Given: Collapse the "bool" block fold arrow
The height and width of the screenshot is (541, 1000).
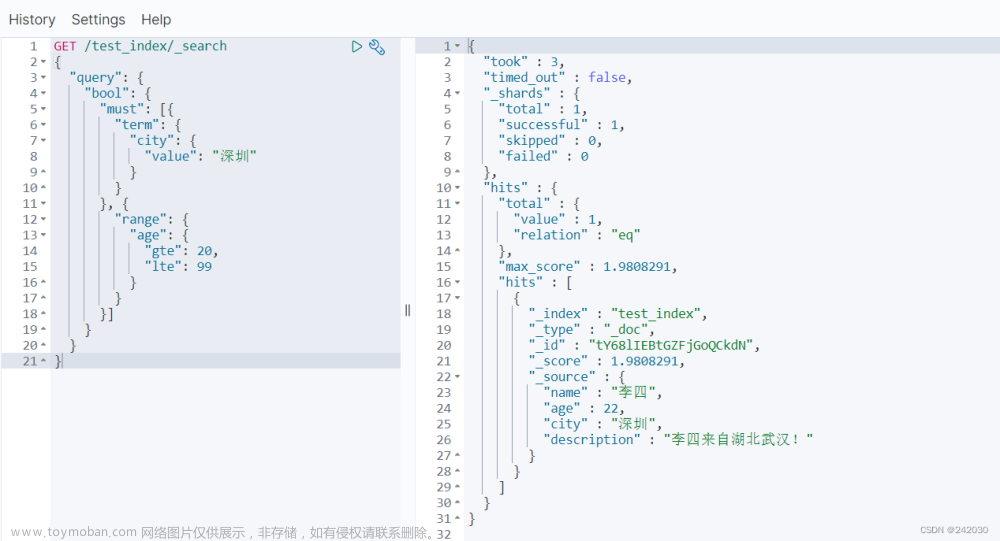Looking at the screenshot, I should [x=43, y=94].
